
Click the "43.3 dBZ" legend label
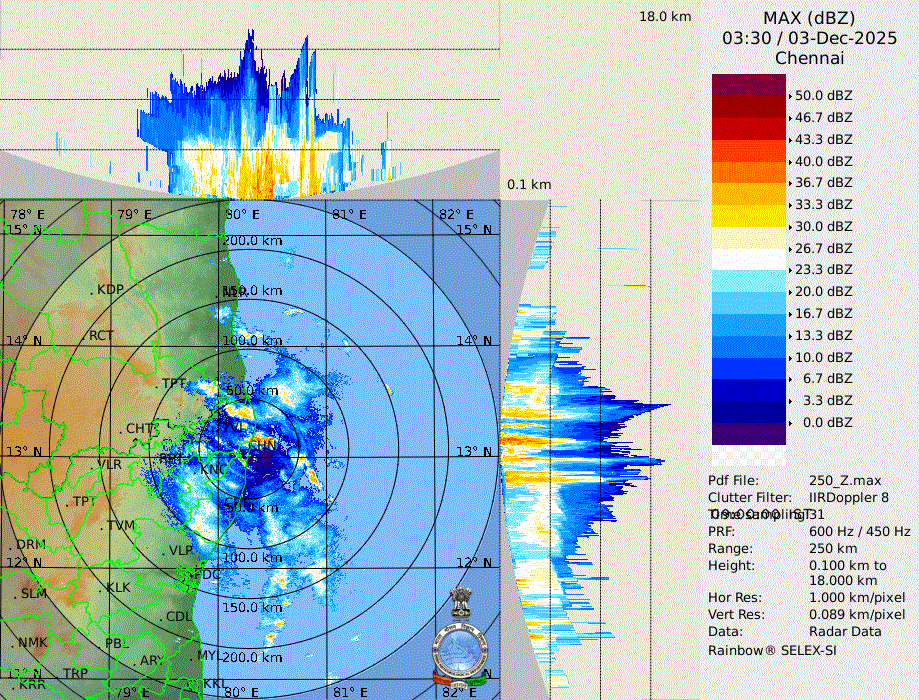(x=823, y=140)
